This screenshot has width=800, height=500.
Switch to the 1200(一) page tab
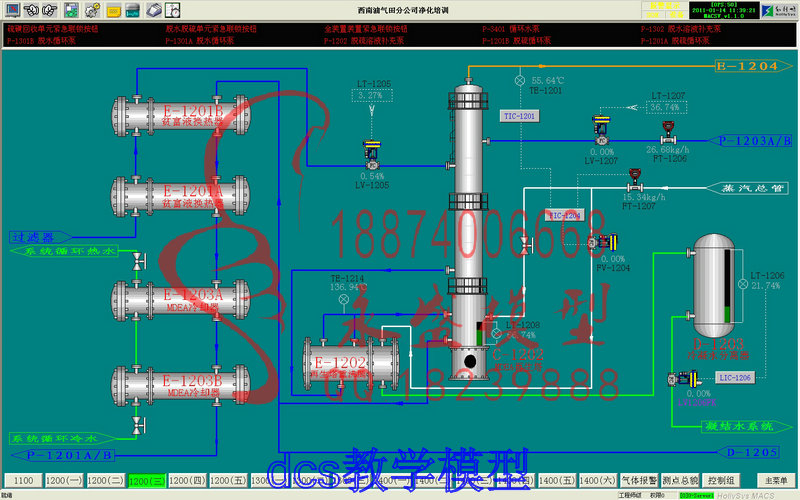(64, 480)
